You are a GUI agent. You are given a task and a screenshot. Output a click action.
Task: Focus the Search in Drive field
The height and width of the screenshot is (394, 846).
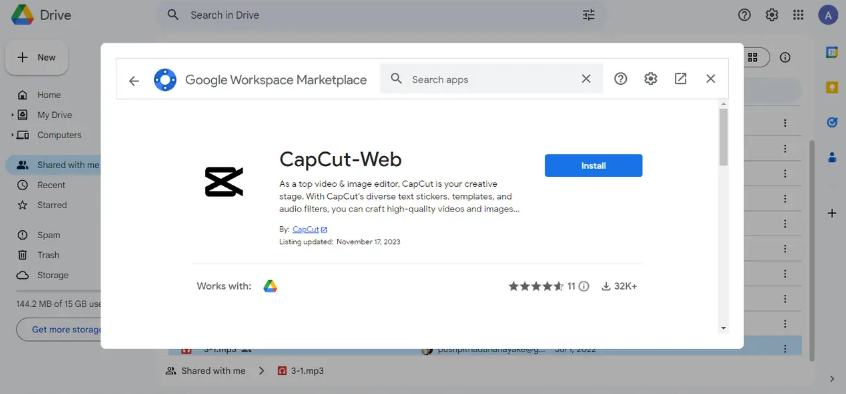point(381,15)
